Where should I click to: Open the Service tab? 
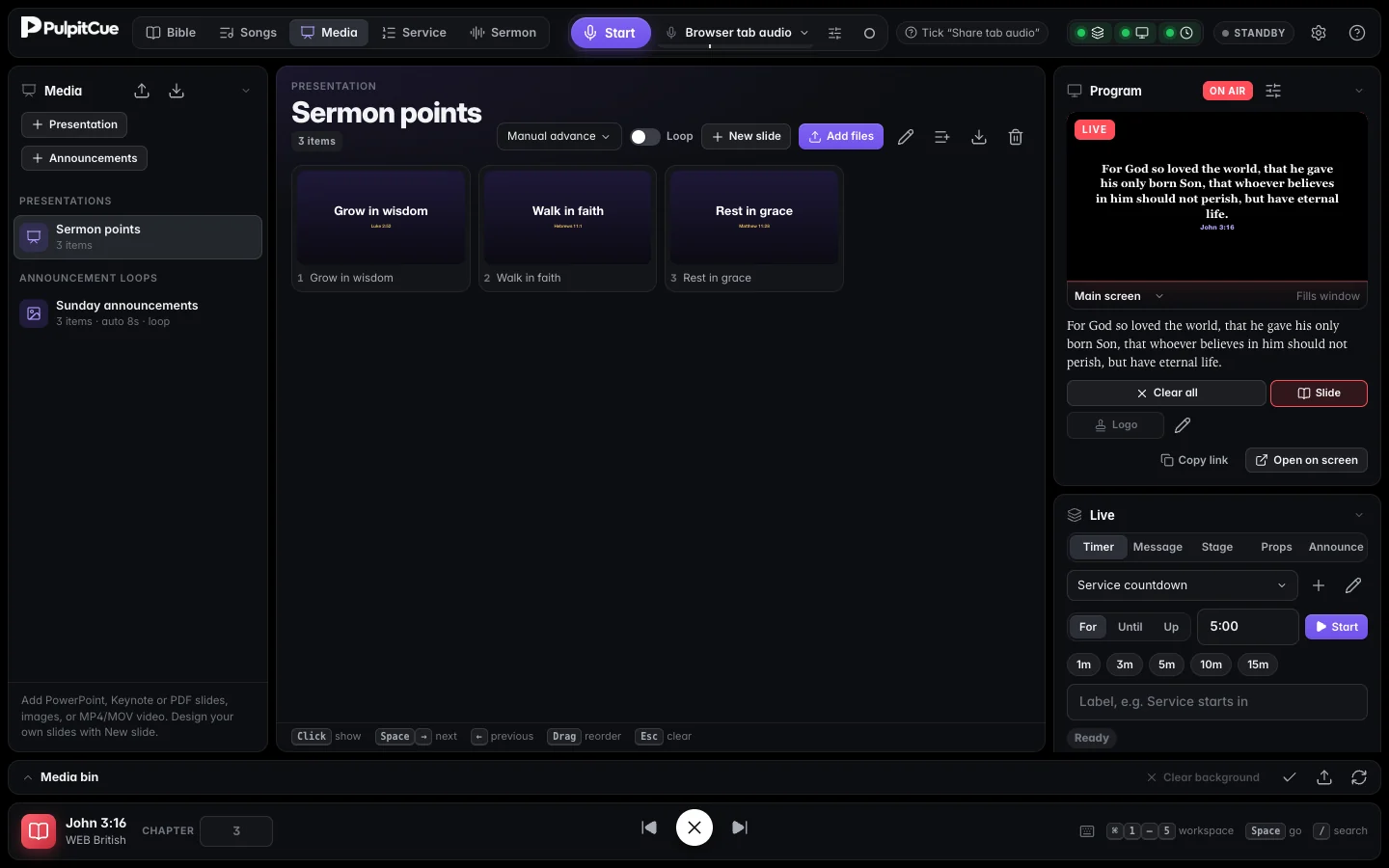pos(414,33)
